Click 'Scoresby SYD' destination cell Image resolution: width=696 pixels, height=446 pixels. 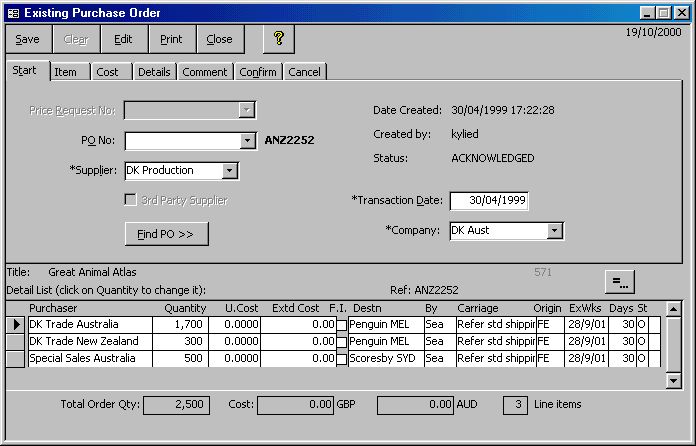(386, 359)
